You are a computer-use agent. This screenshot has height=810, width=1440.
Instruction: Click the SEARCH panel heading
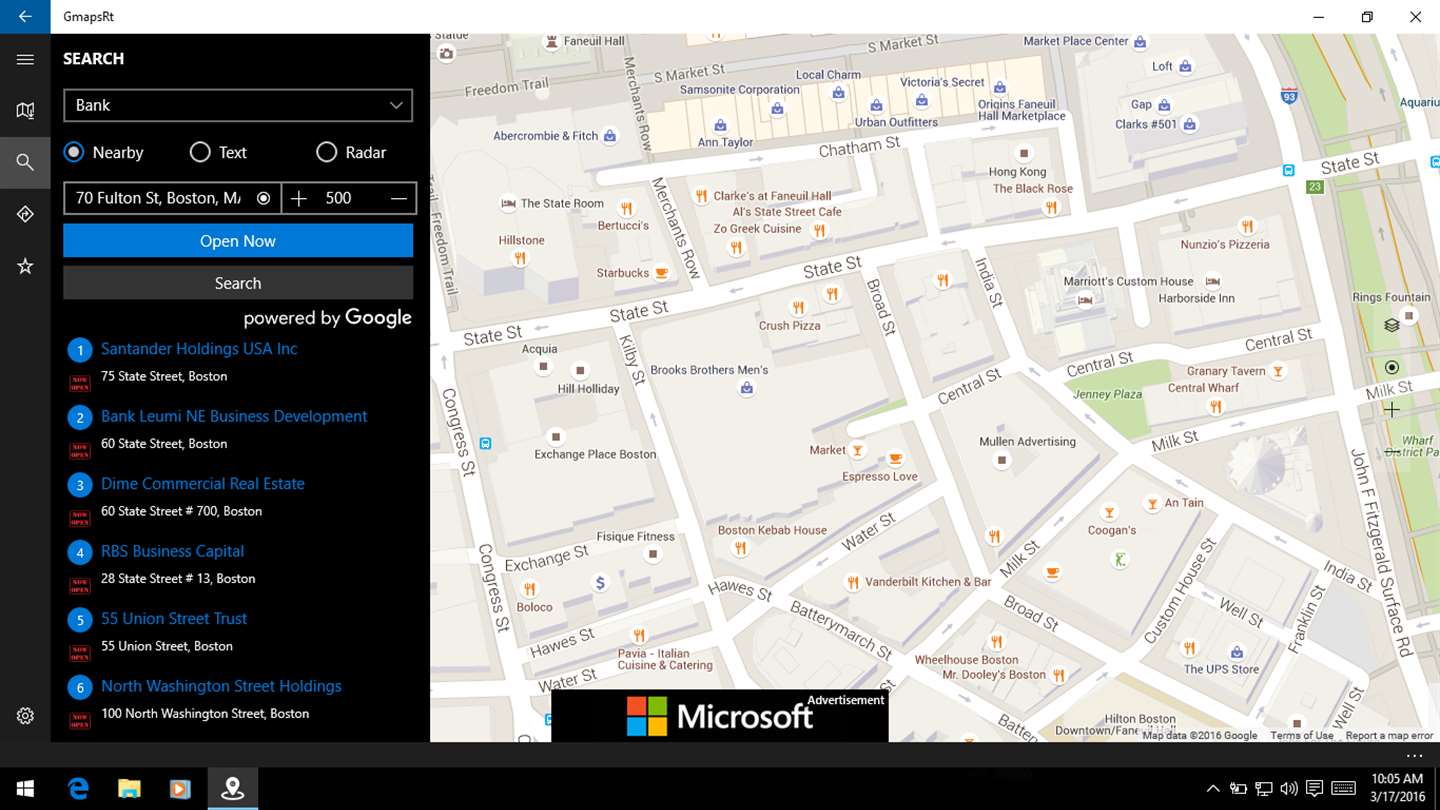pos(94,58)
